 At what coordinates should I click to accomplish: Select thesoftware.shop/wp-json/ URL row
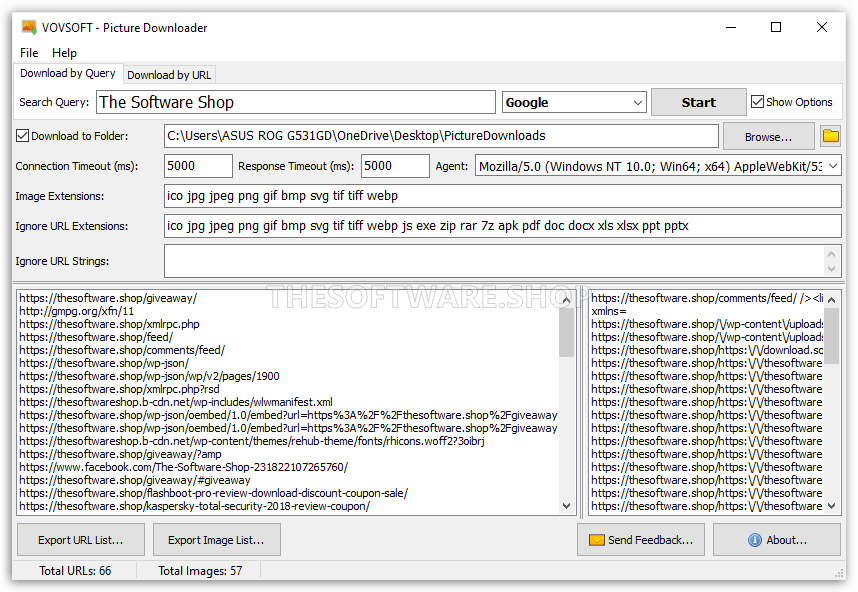(104, 363)
